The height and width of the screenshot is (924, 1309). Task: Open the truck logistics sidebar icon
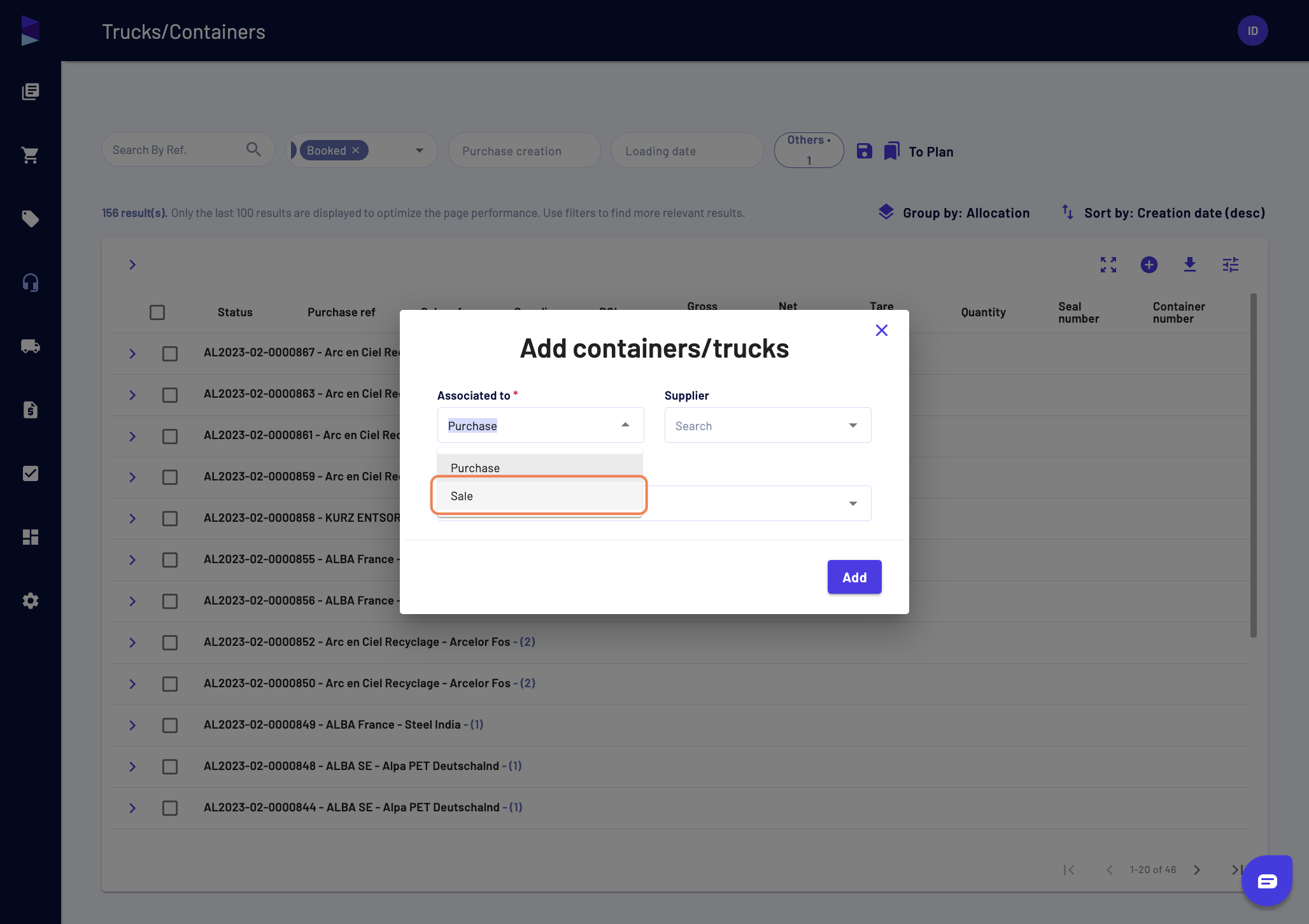click(x=30, y=346)
